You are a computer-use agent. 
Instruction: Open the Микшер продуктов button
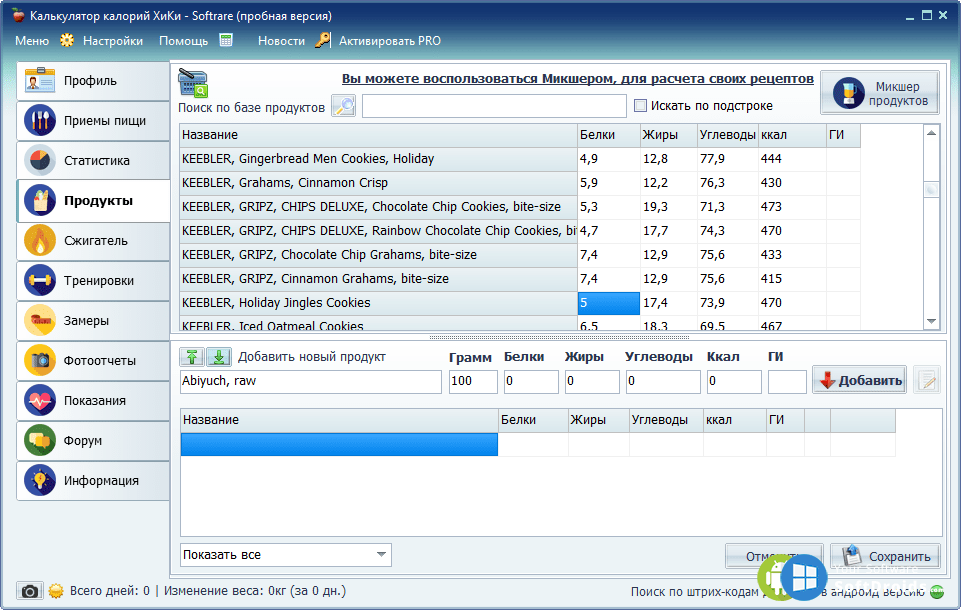point(879,93)
